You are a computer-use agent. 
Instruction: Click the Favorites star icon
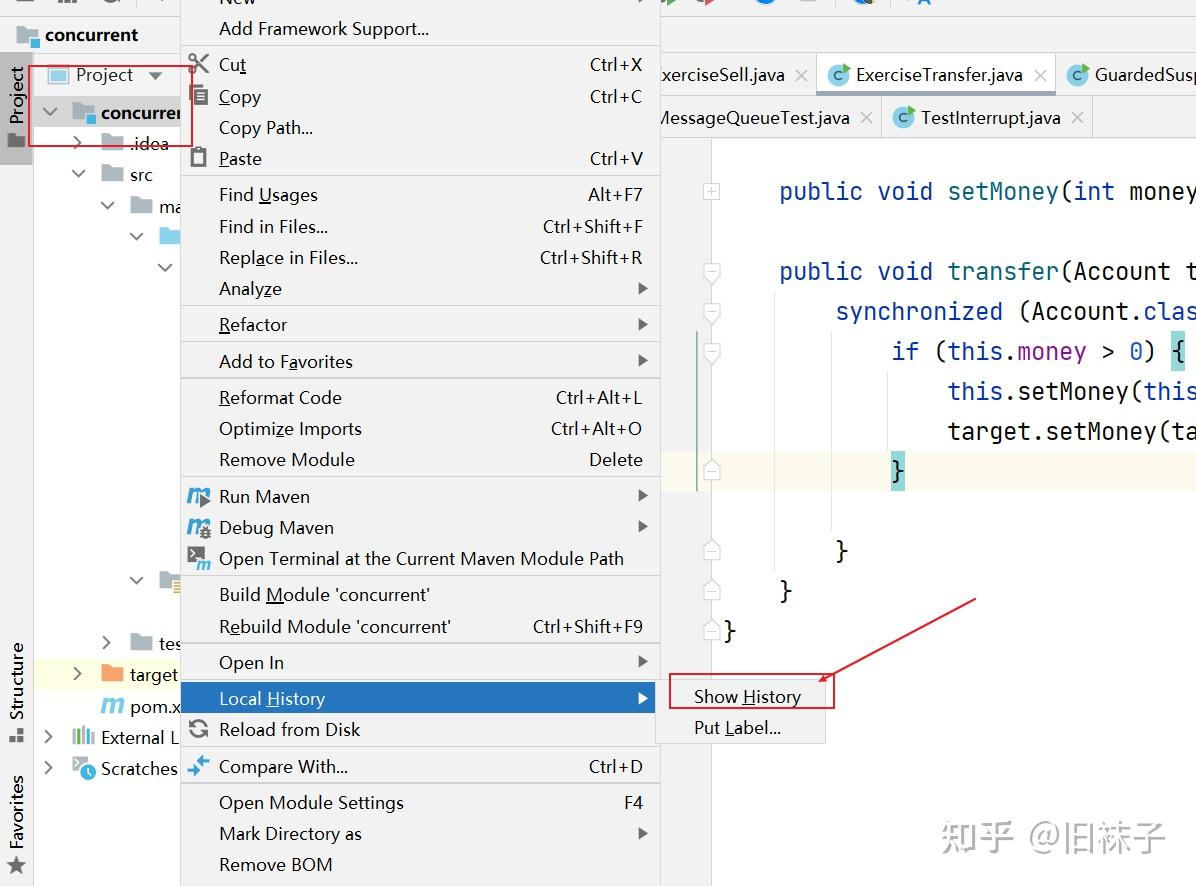pos(16,866)
